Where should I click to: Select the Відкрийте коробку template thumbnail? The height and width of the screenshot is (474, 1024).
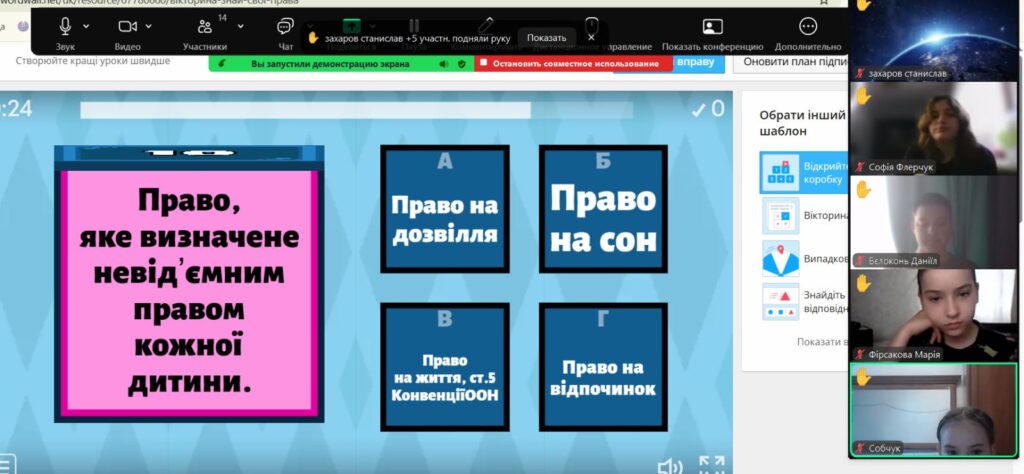780,172
